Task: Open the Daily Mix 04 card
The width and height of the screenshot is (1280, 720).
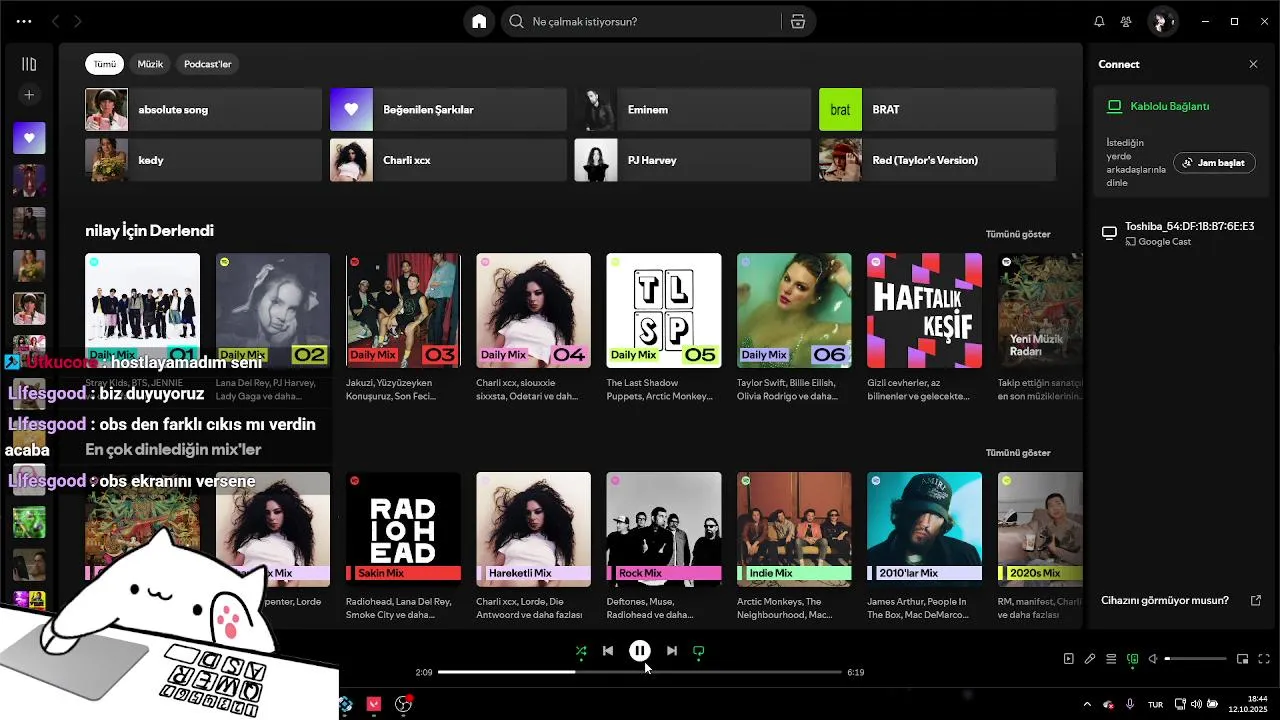Action: (533, 328)
